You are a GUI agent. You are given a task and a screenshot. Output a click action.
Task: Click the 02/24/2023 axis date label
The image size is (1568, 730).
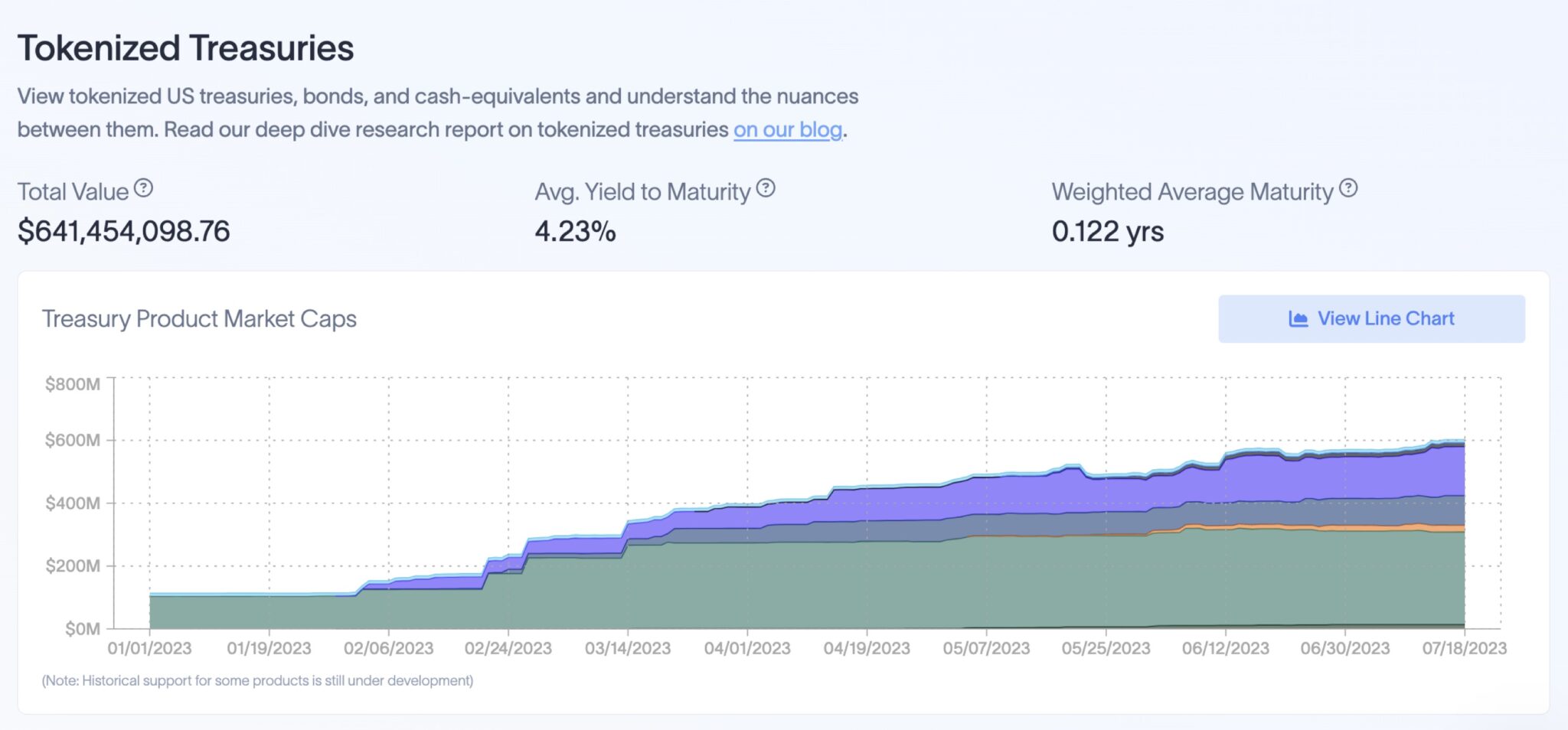pos(508,649)
